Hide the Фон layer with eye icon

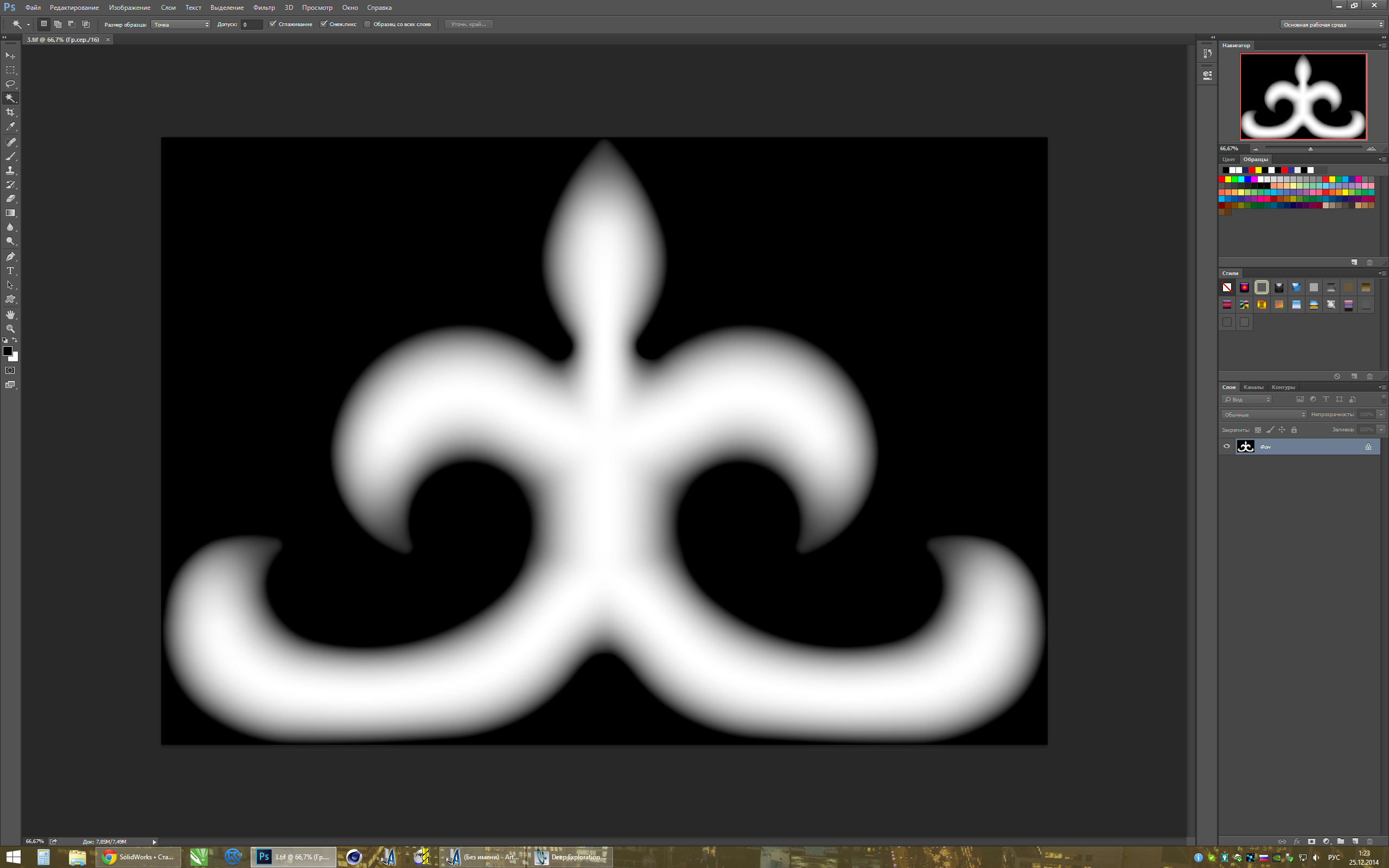pyautogui.click(x=1227, y=446)
